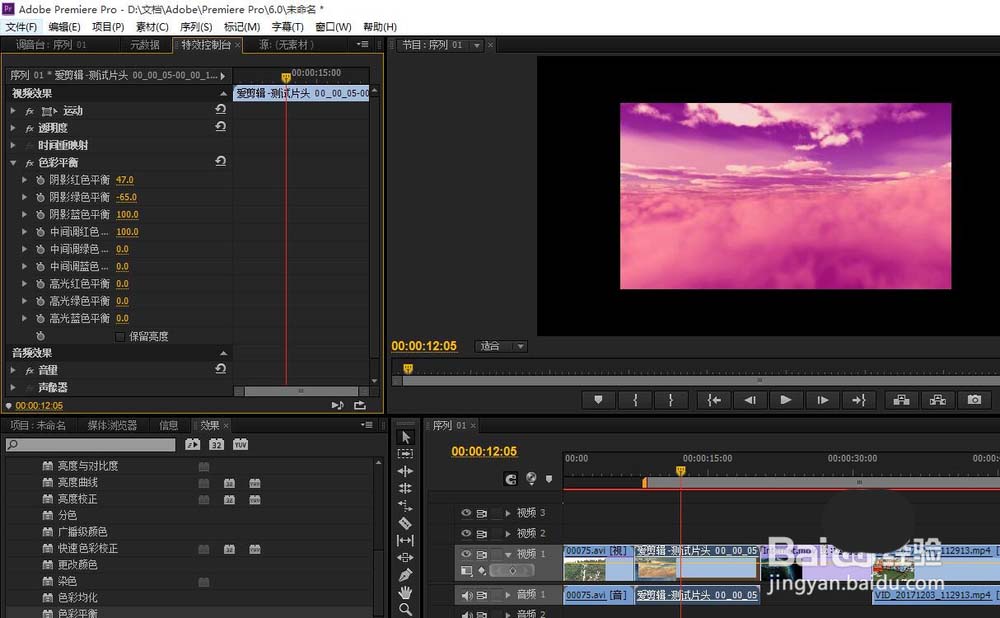
Task: Click the Export Frame camera icon
Action: tap(974, 399)
